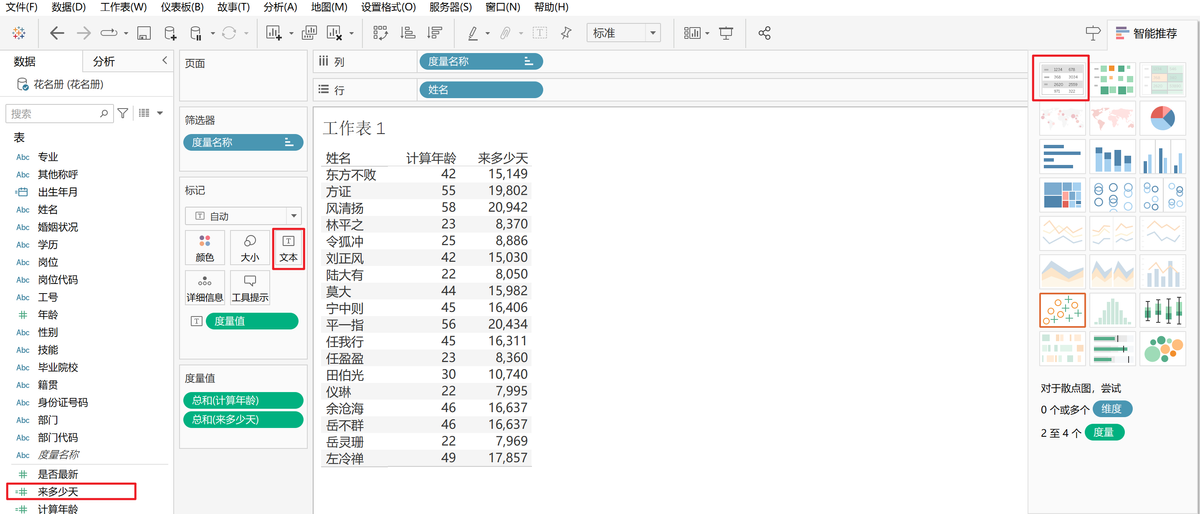The width and height of the screenshot is (1200, 514).
Task: Open the 颜色 color mark card
Action: (205, 248)
